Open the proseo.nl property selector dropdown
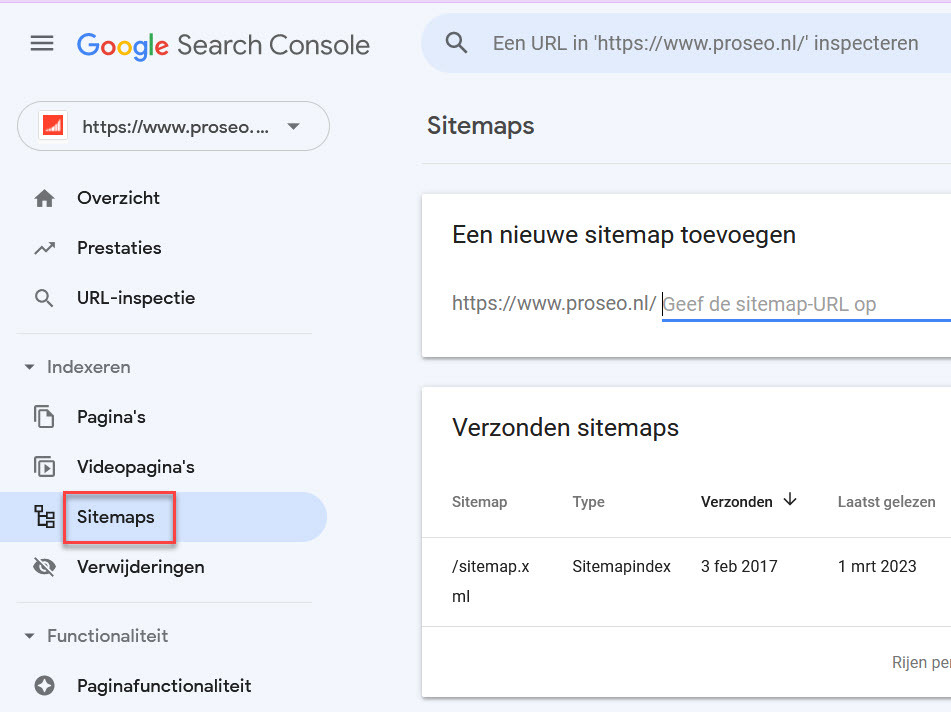Screen dimensions: 951x712 (173, 126)
